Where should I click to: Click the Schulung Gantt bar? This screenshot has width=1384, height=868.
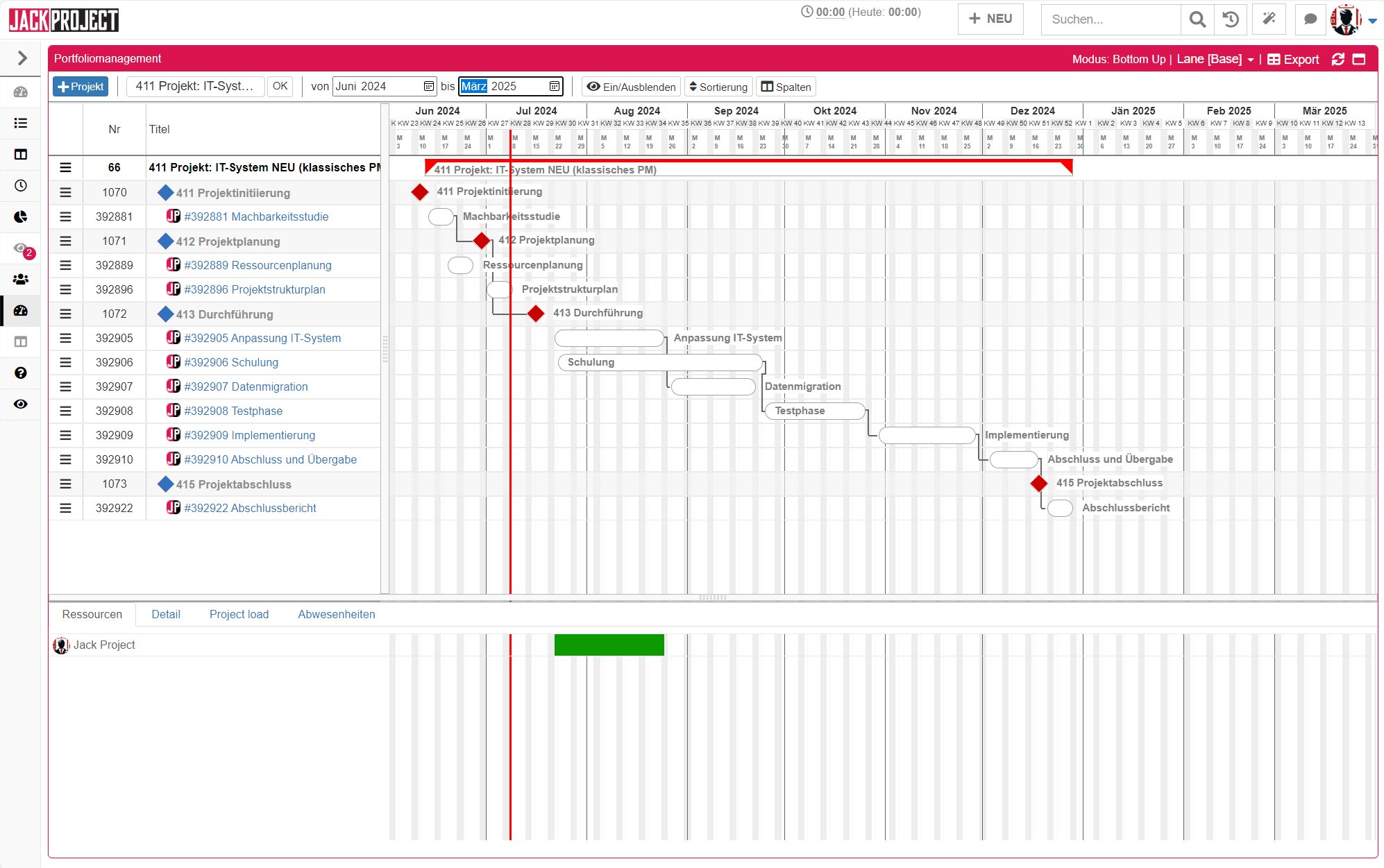tap(660, 362)
